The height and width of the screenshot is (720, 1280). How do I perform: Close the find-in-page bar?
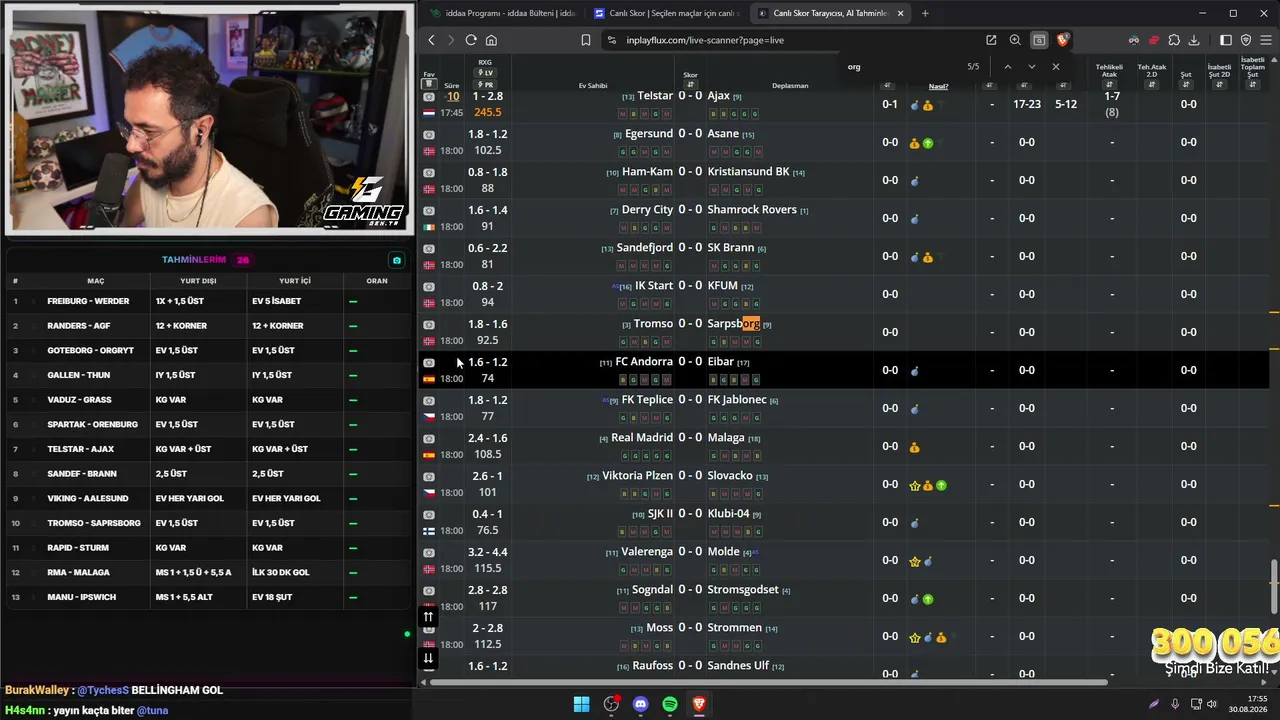point(1056,67)
